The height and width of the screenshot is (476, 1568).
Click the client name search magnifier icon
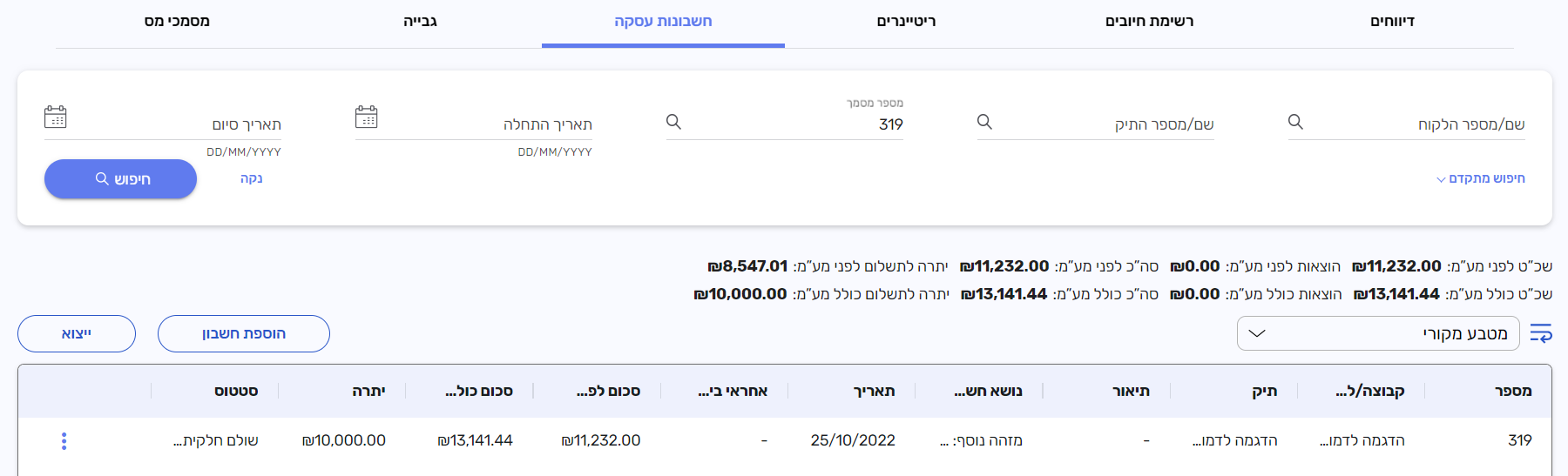pos(1295,122)
